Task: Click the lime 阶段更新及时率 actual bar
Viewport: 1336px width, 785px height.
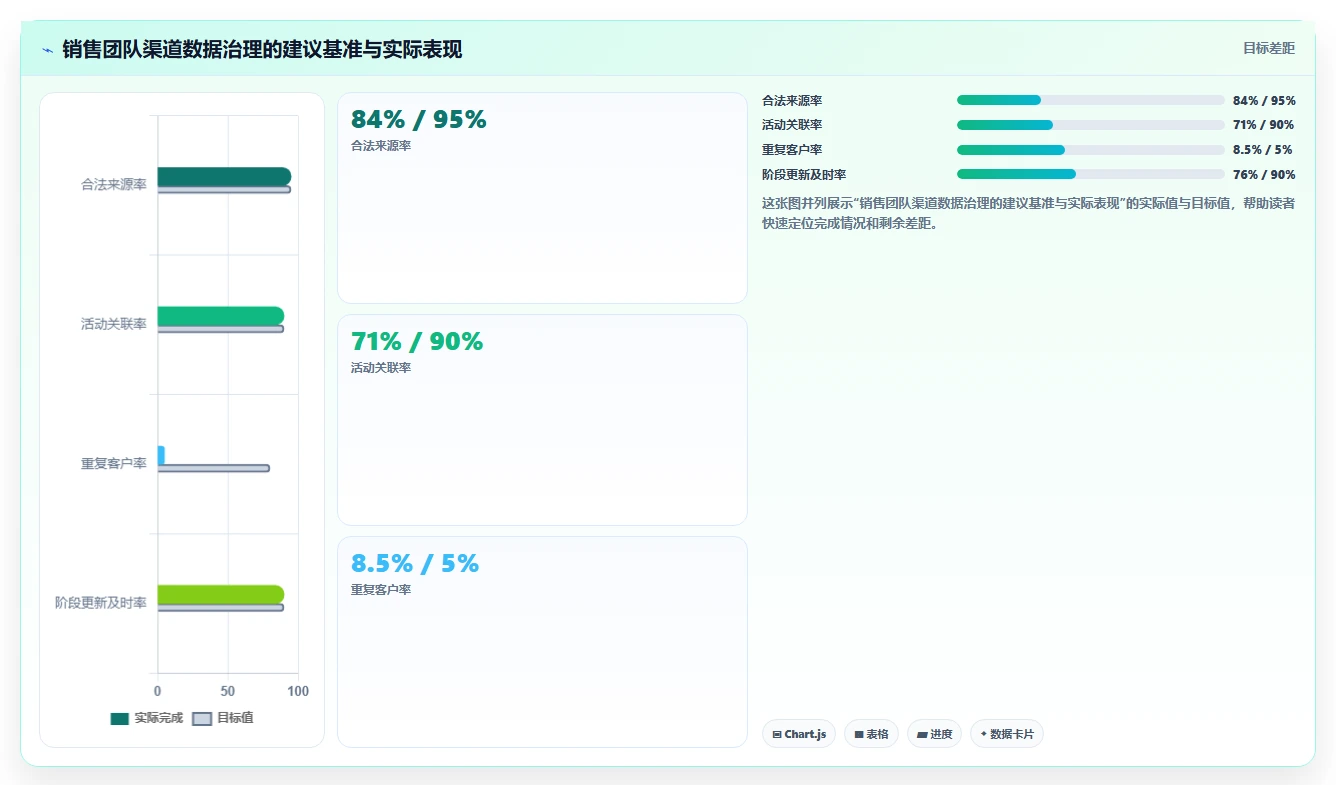Action: 220,595
